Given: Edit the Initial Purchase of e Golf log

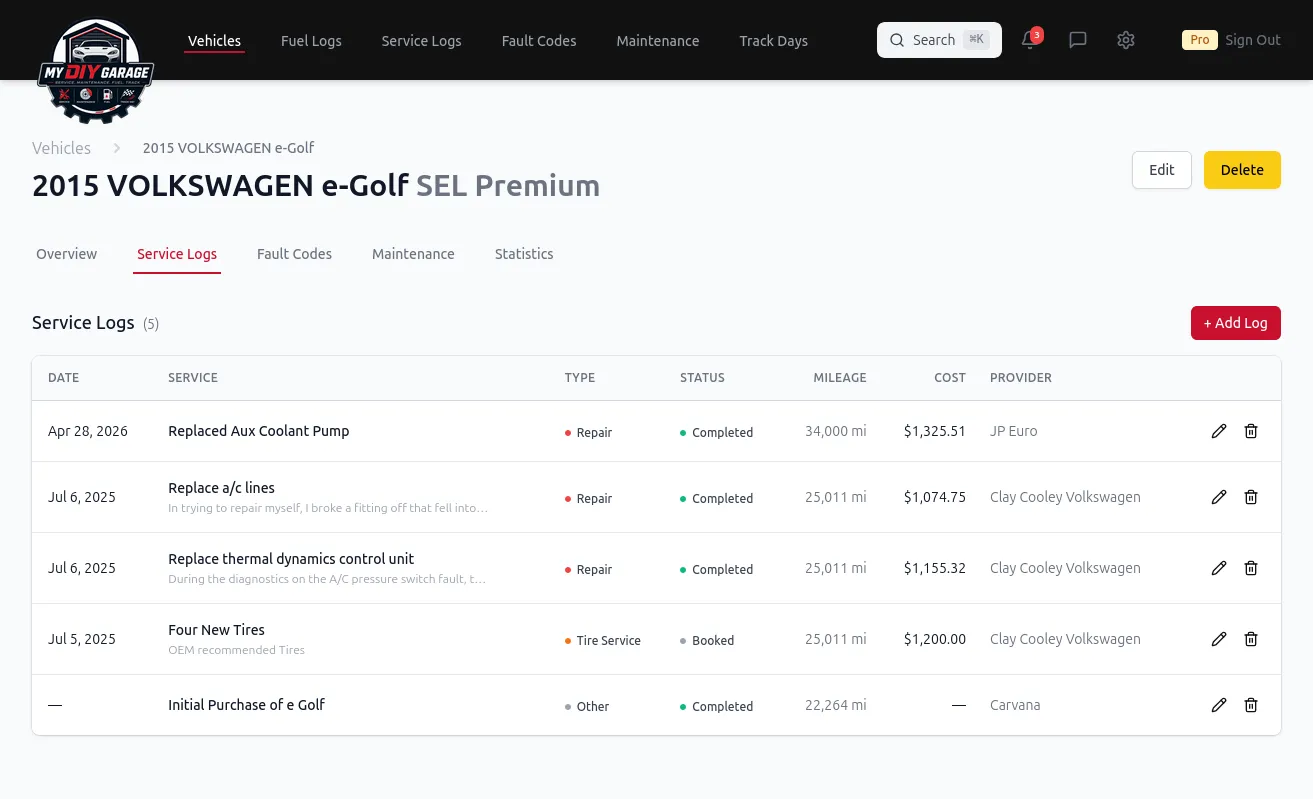Looking at the screenshot, I should 1219,705.
